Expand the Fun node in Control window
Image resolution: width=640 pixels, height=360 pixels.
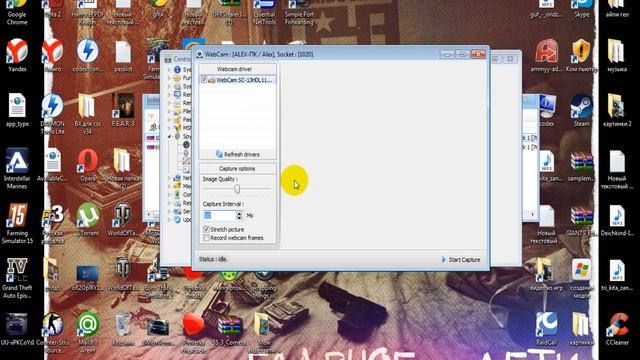point(169,78)
